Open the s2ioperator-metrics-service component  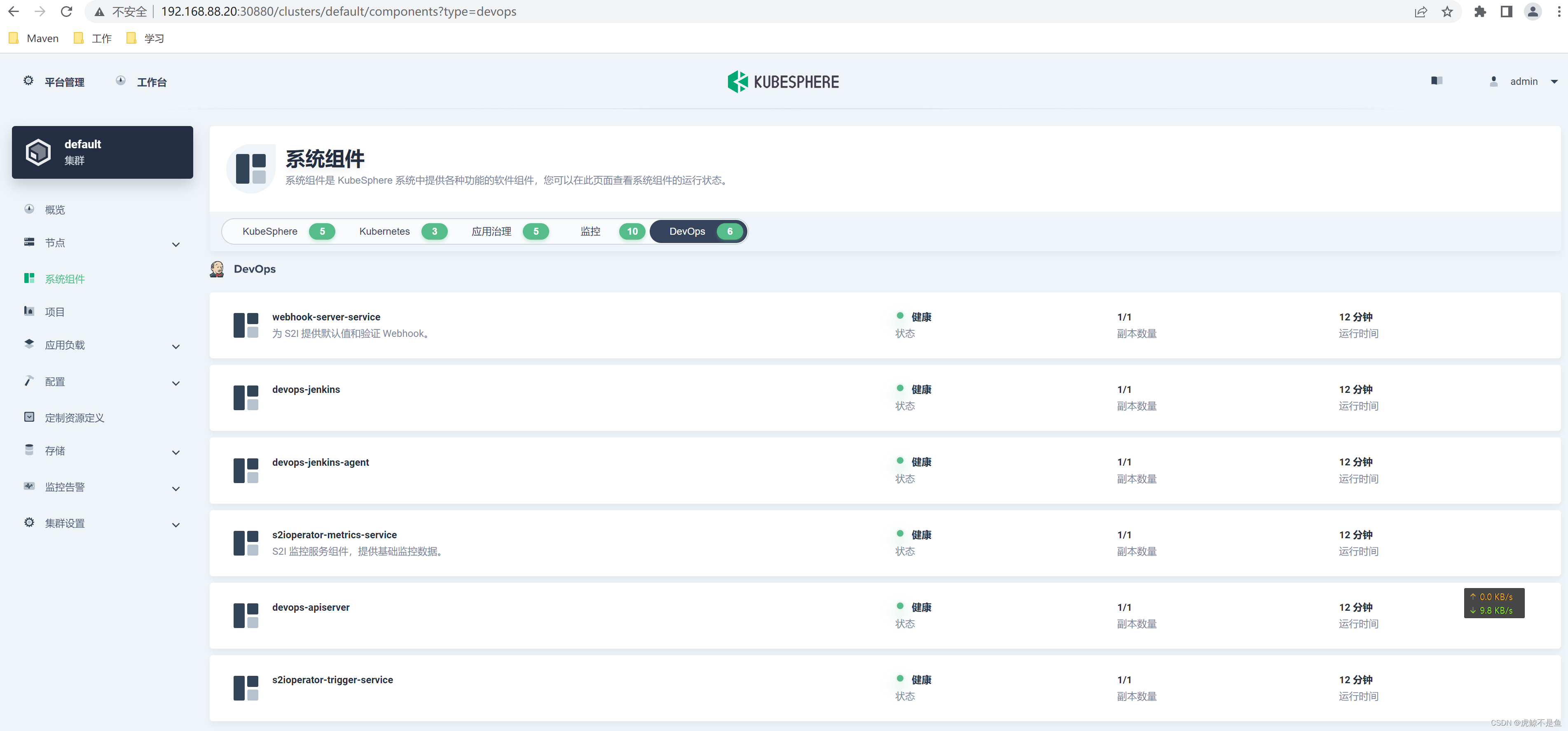885,543
